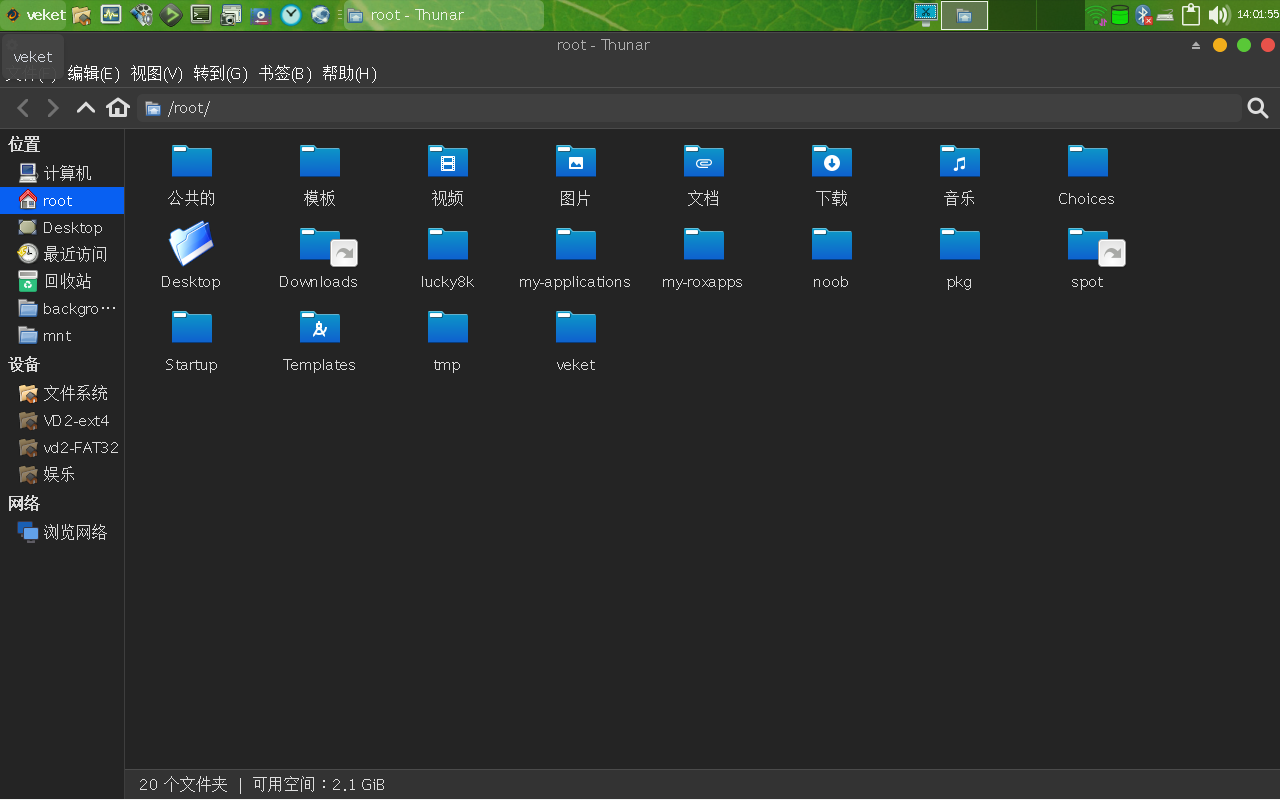Viewport: 1280px width, 800px height.
Task: Select the my-roxapps folder
Action: (x=703, y=257)
